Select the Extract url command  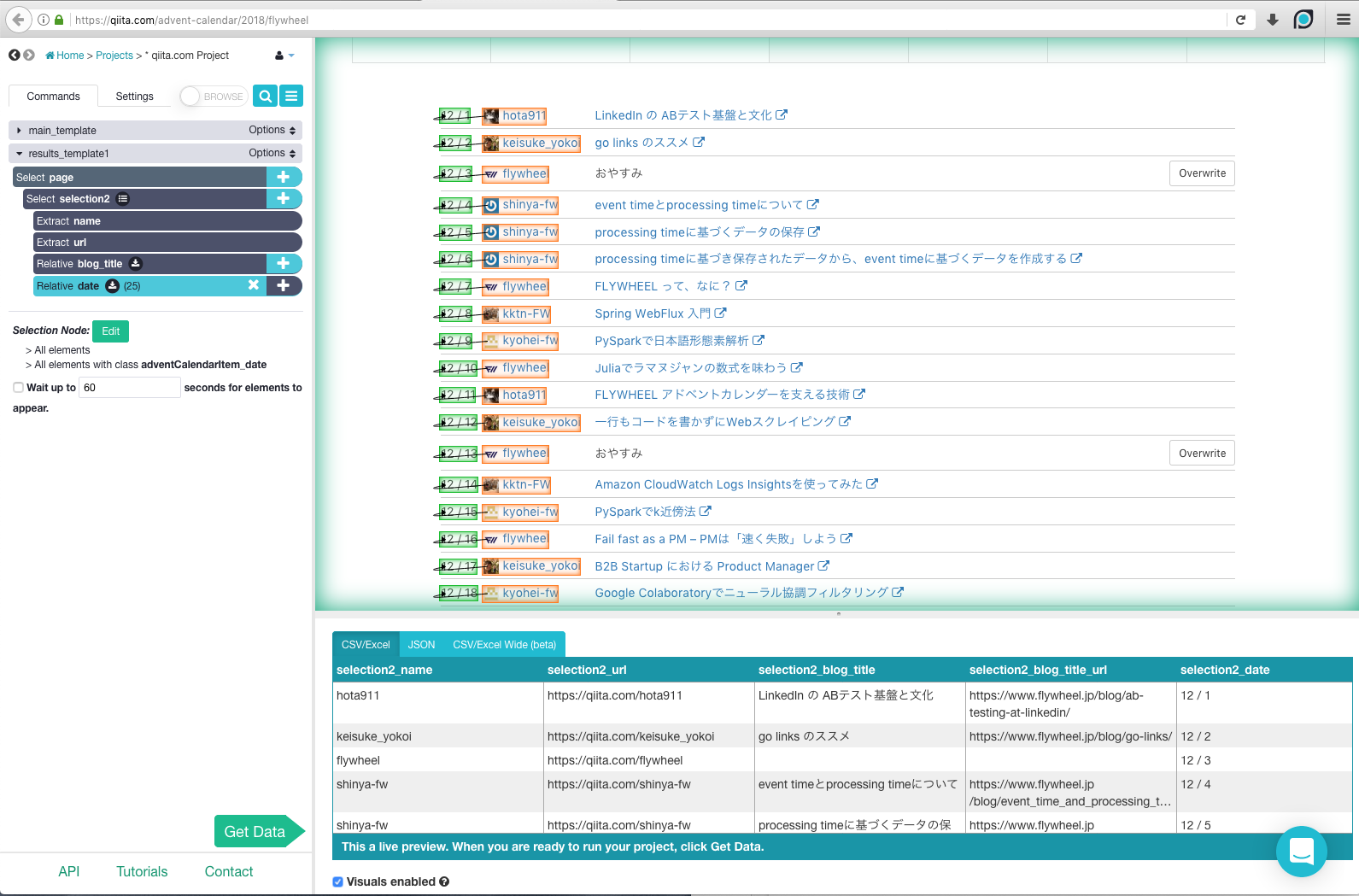pyautogui.click(x=167, y=243)
